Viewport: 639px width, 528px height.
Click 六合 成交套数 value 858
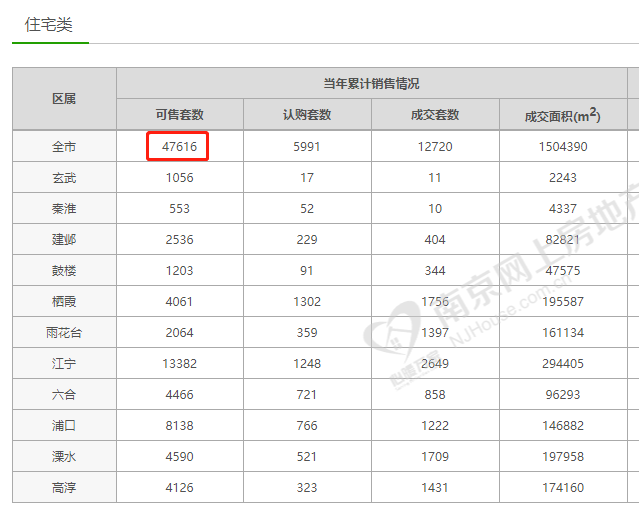point(435,394)
